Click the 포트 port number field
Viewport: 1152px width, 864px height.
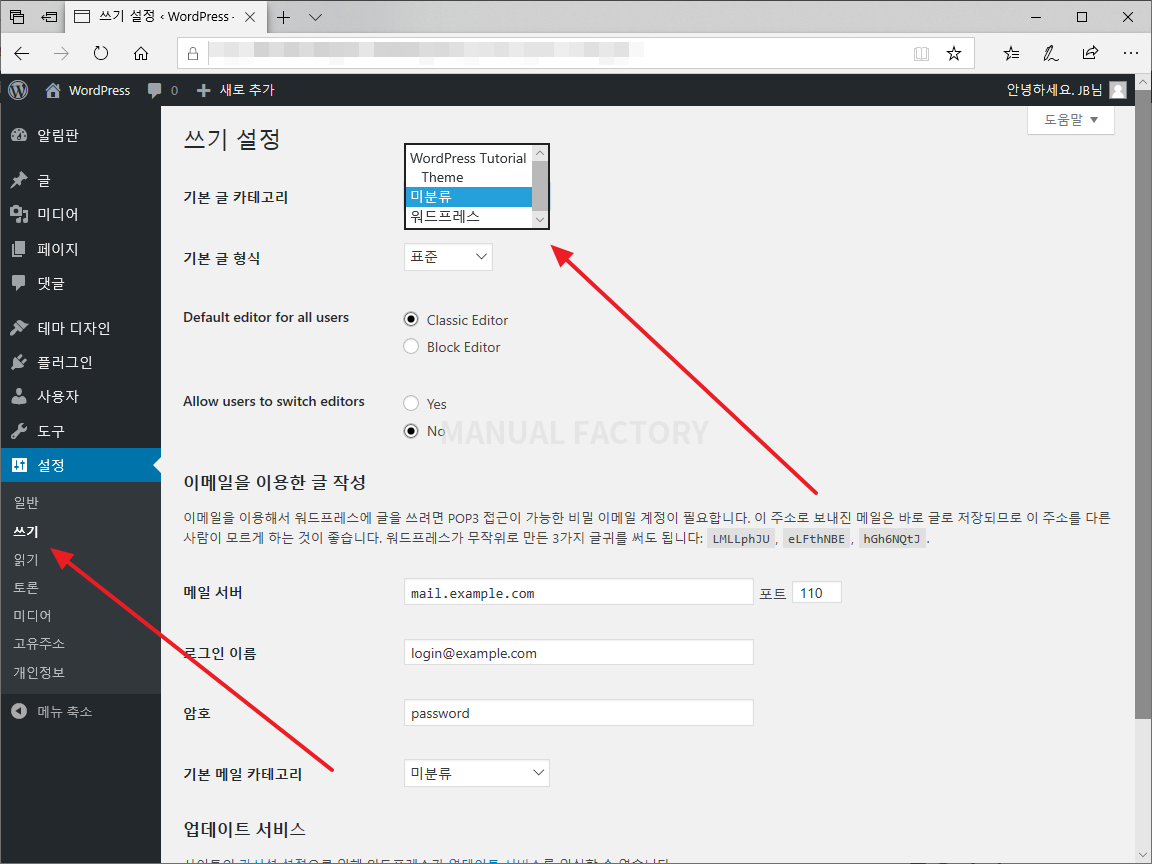pyautogui.click(x=816, y=592)
